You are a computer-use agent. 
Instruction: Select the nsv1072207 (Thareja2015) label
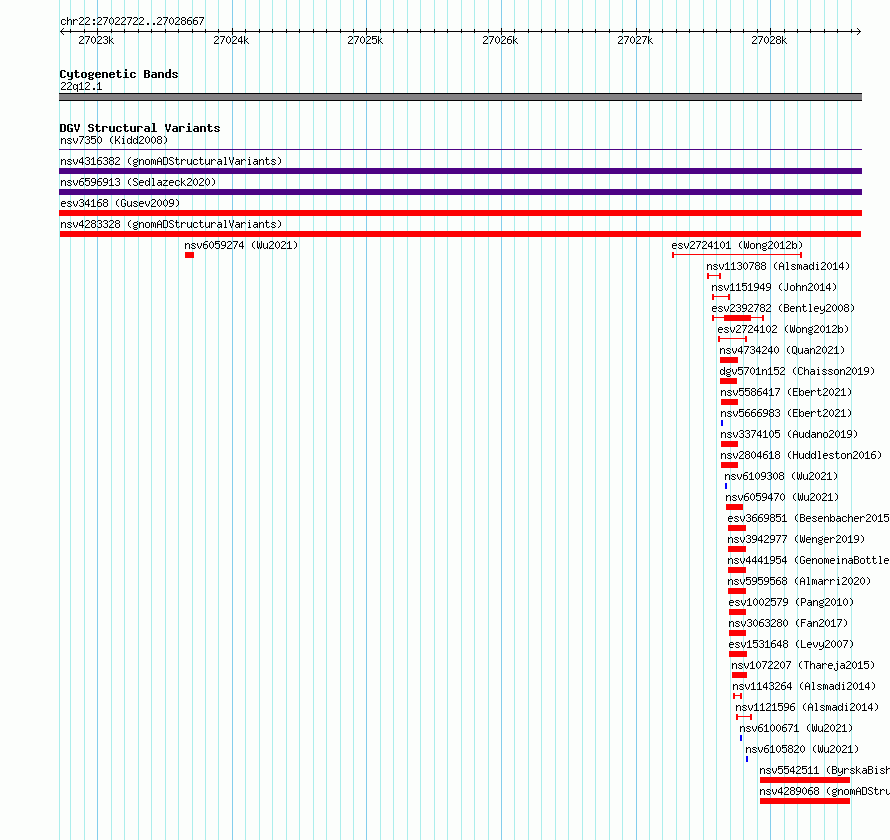(803, 665)
